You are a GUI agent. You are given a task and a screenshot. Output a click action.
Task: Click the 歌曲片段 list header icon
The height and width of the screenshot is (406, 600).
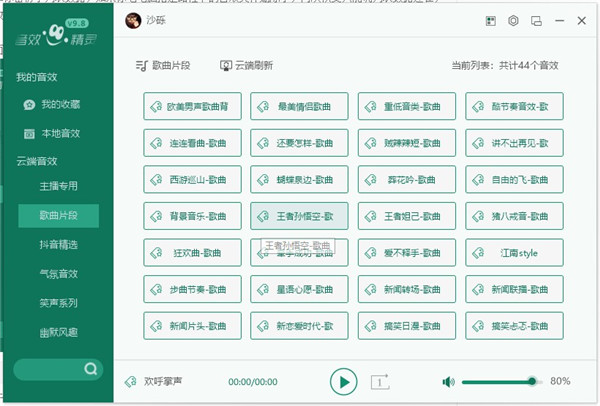point(141,65)
